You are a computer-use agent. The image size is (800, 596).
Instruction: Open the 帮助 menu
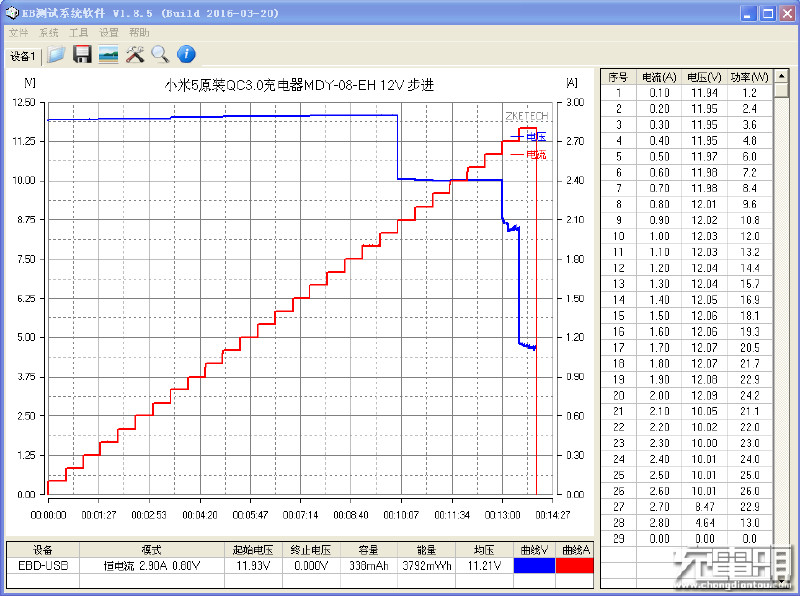pos(139,33)
